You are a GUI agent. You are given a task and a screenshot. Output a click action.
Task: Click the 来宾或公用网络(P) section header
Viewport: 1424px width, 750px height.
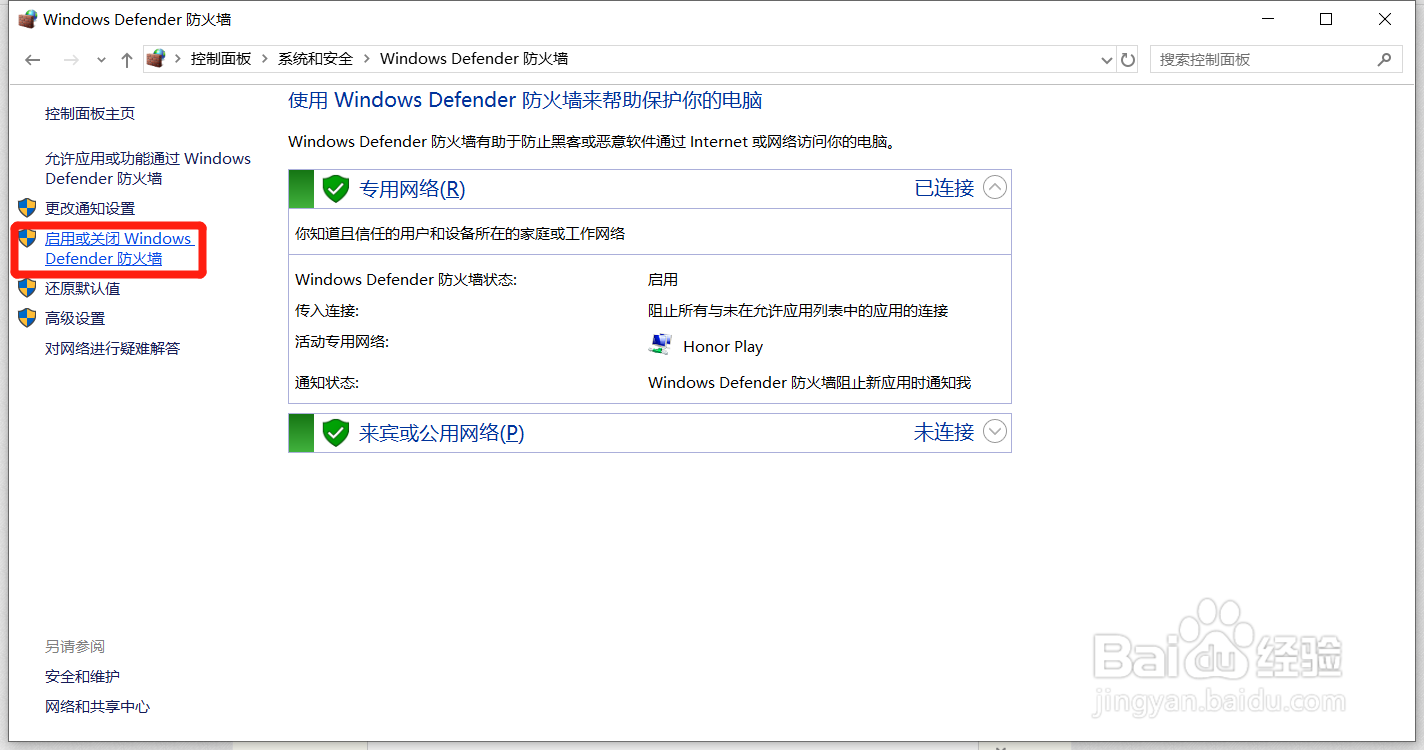(x=650, y=433)
